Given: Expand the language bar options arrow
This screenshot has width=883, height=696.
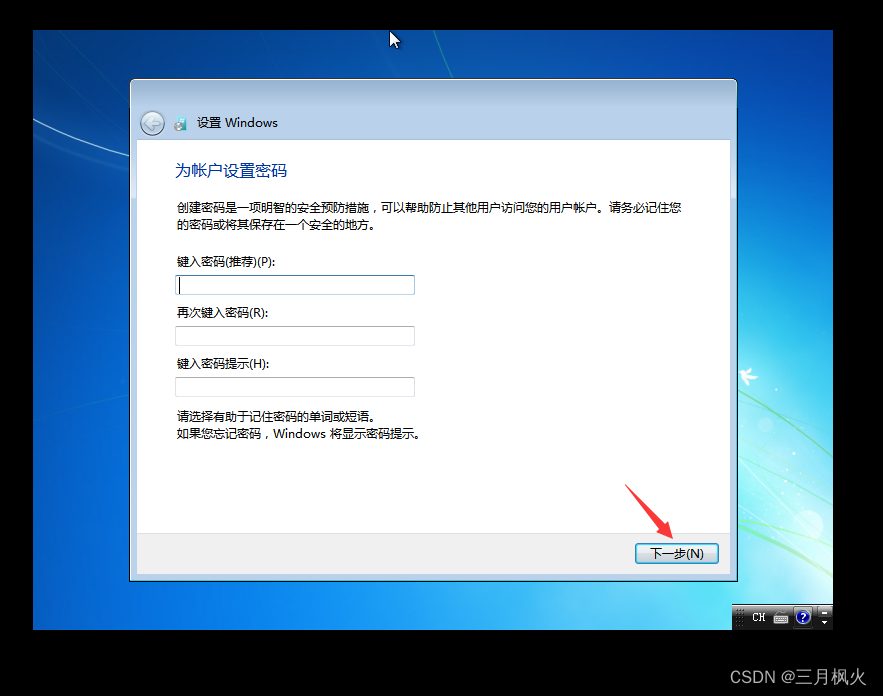Looking at the screenshot, I should [824, 623].
